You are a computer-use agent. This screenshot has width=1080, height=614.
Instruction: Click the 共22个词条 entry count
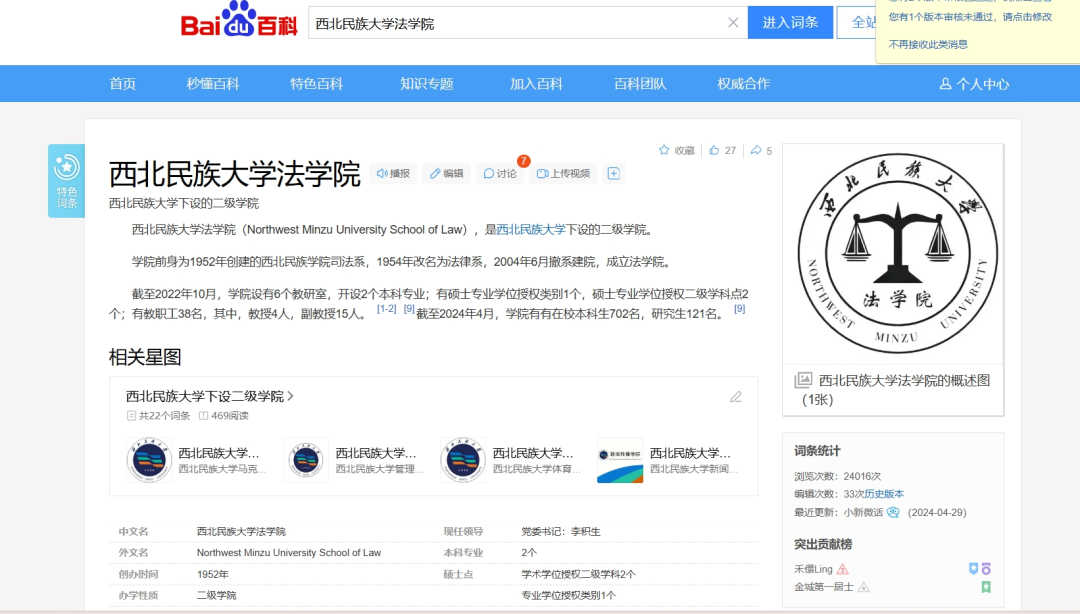point(159,416)
